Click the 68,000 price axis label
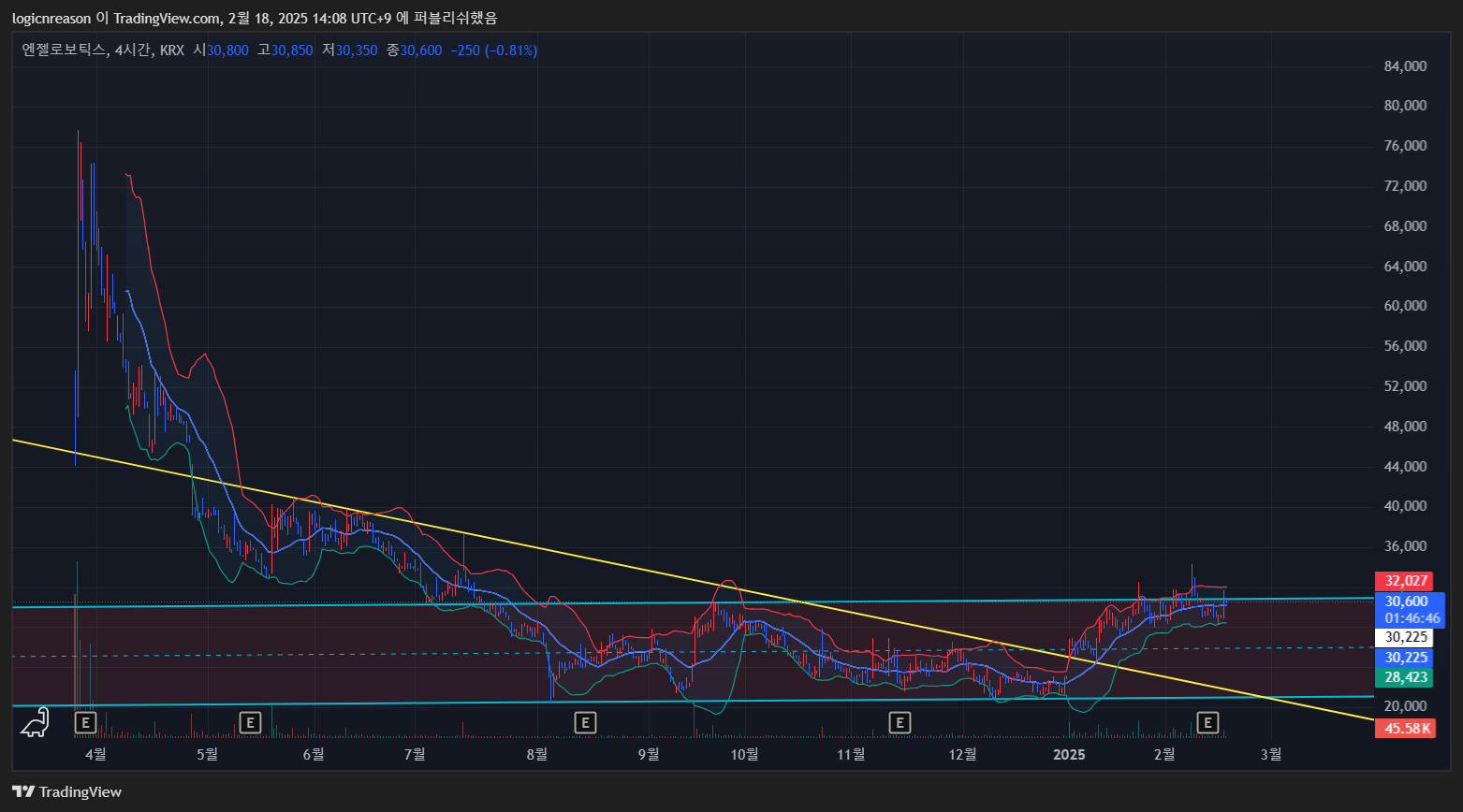 [x=1405, y=226]
